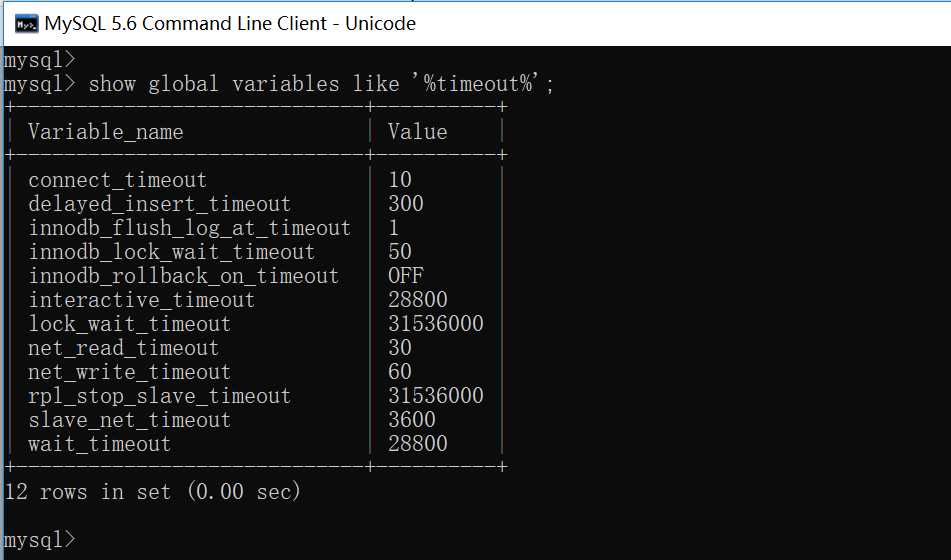Click the '12 rows in set' result line
The image size is (951, 560).
click(152, 491)
